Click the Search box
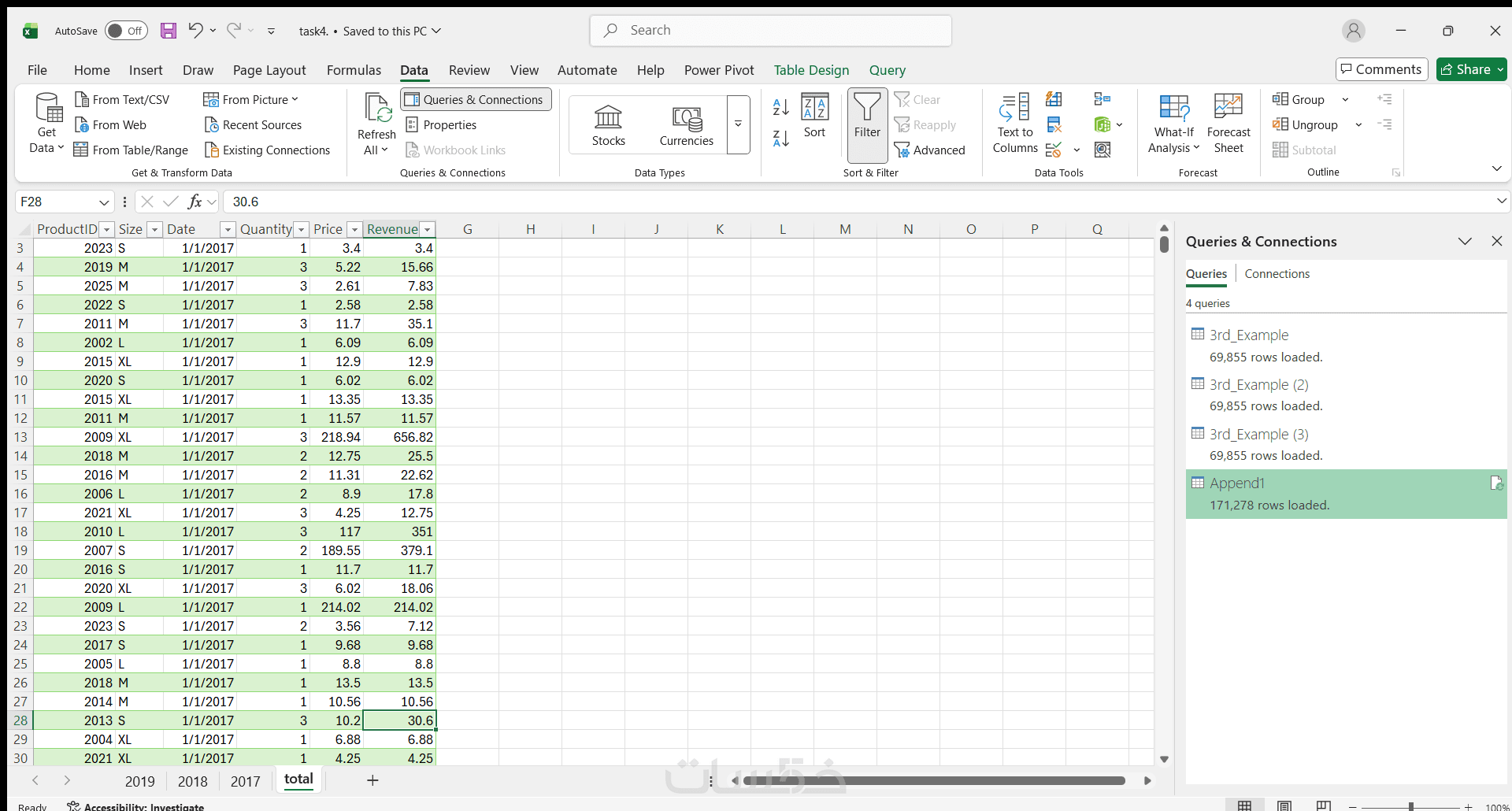The width and height of the screenshot is (1512, 811). pyautogui.click(x=771, y=31)
